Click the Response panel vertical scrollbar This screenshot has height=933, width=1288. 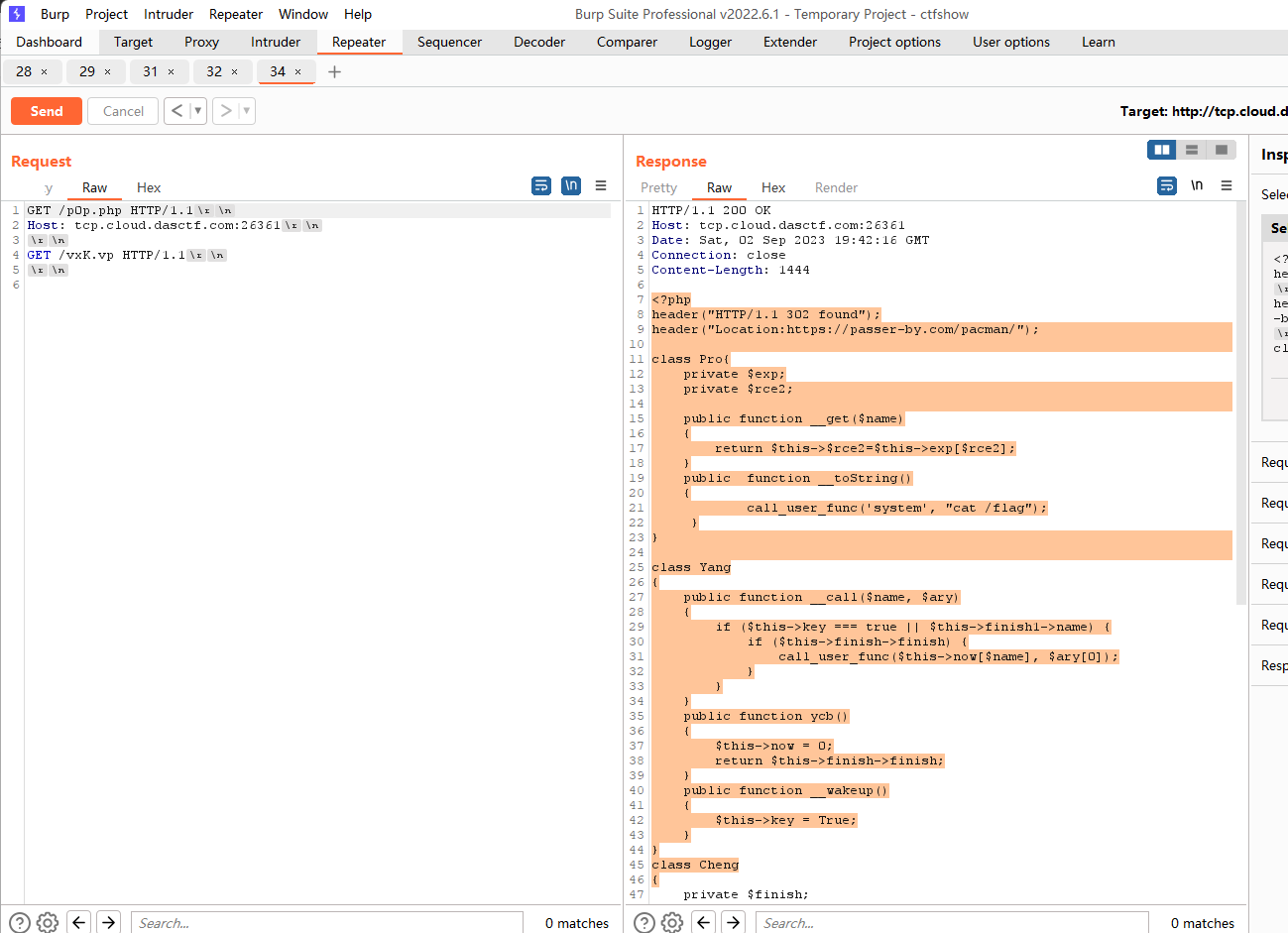point(1241,402)
